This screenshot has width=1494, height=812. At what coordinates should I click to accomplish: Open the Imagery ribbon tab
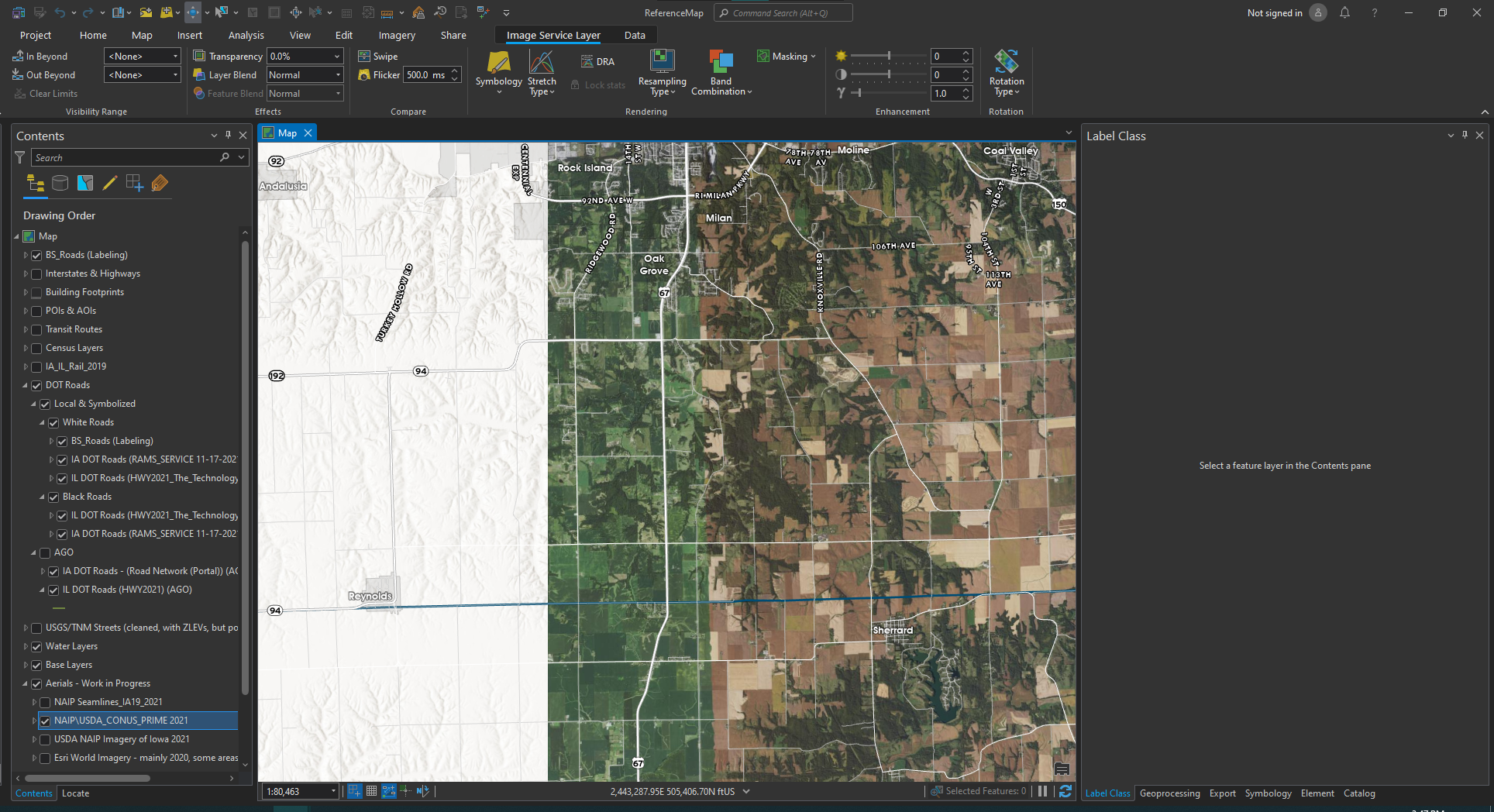pyautogui.click(x=396, y=35)
